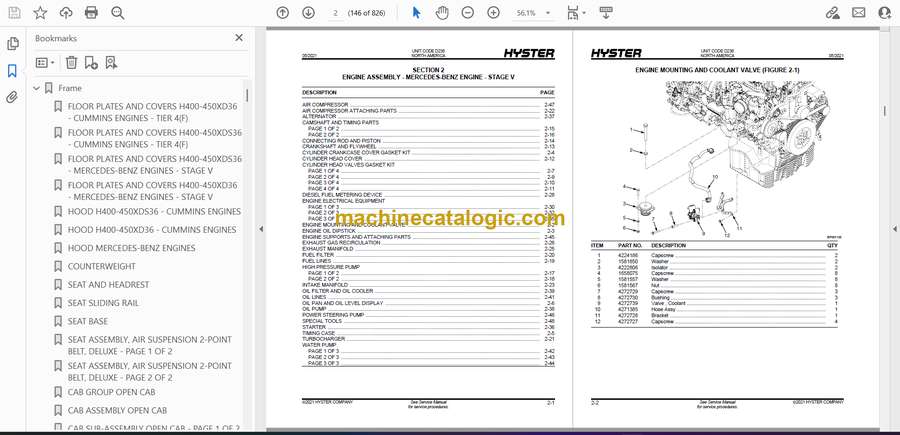
Task: Click STARTER index entry
Action: [x=428, y=327]
